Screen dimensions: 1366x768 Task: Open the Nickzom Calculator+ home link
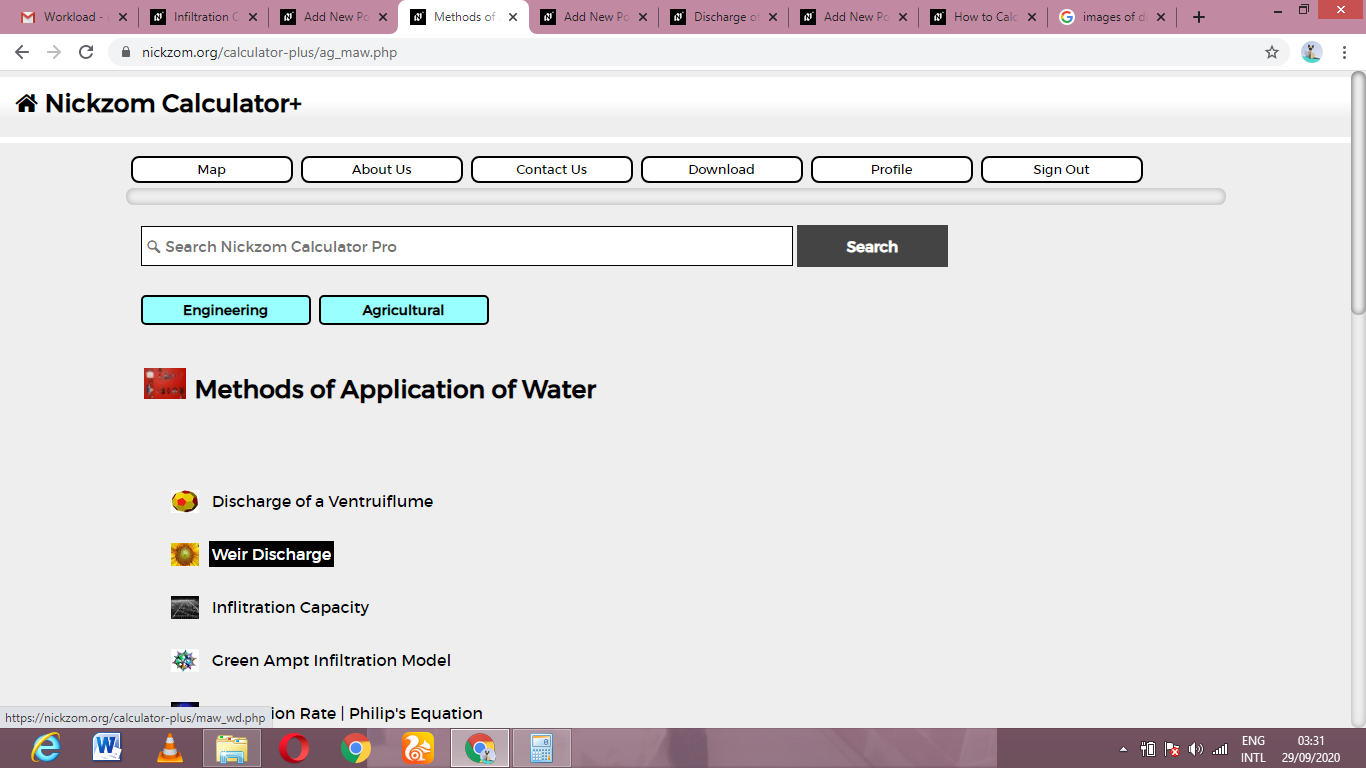click(173, 103)
